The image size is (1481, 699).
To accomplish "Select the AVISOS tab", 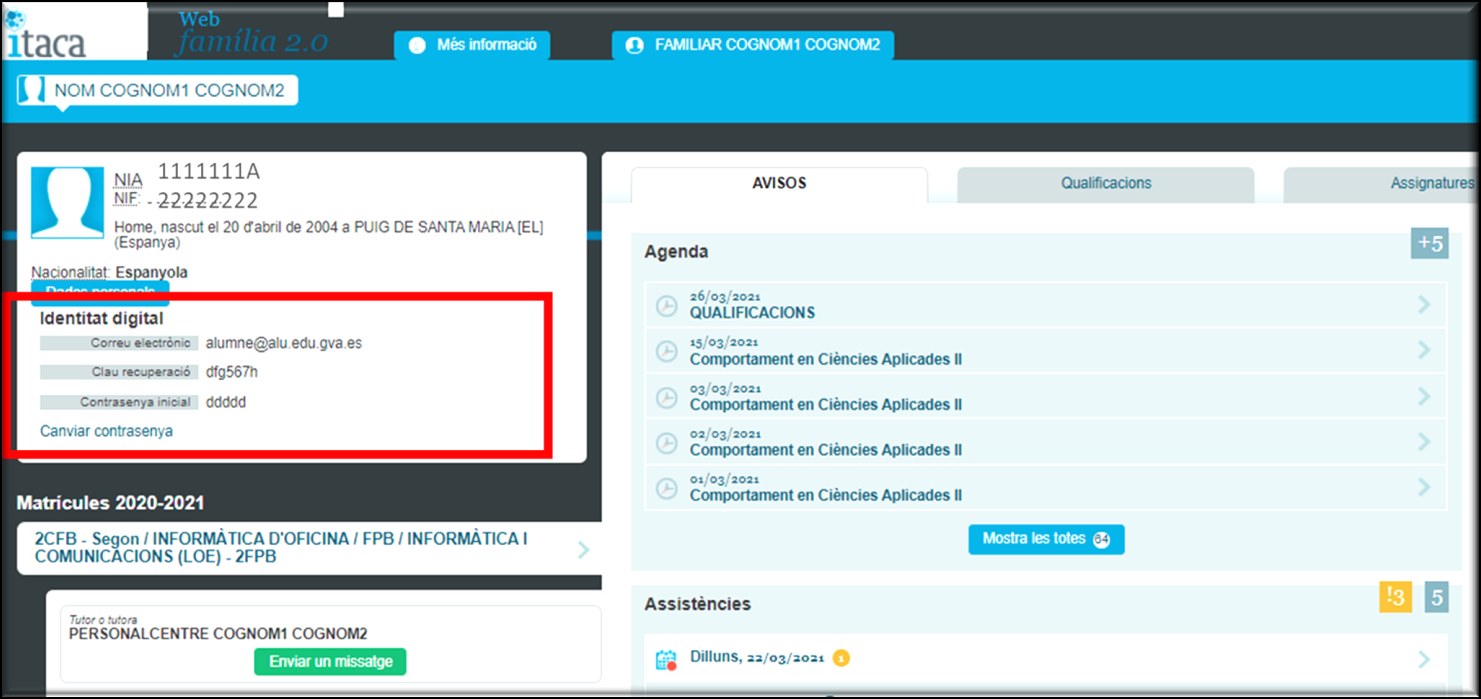I will pos(780,183).
